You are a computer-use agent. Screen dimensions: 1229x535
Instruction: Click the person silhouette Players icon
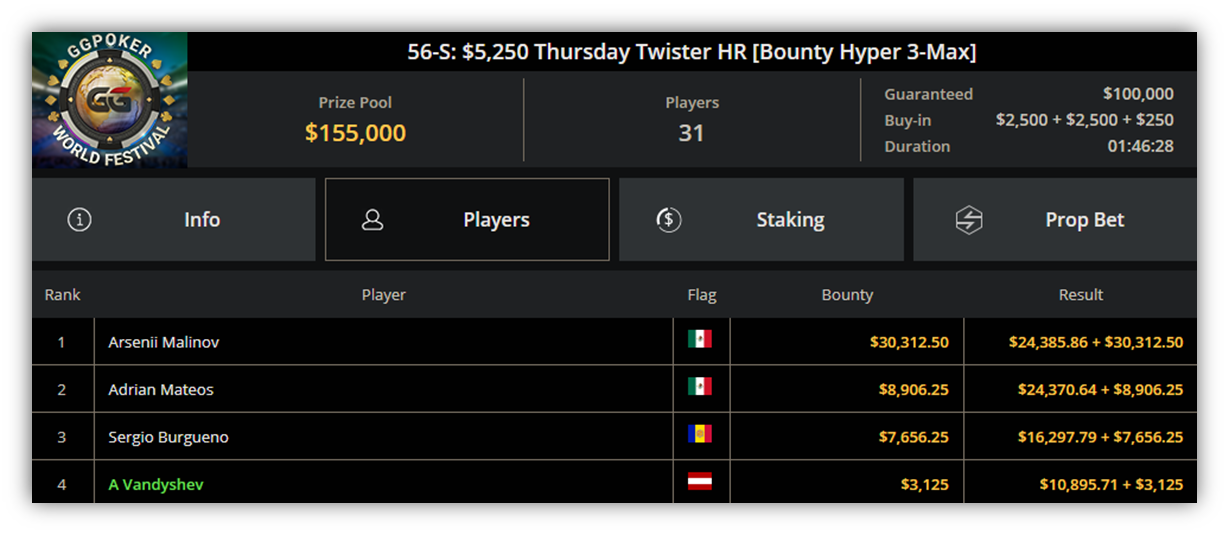tap(373, 220)
